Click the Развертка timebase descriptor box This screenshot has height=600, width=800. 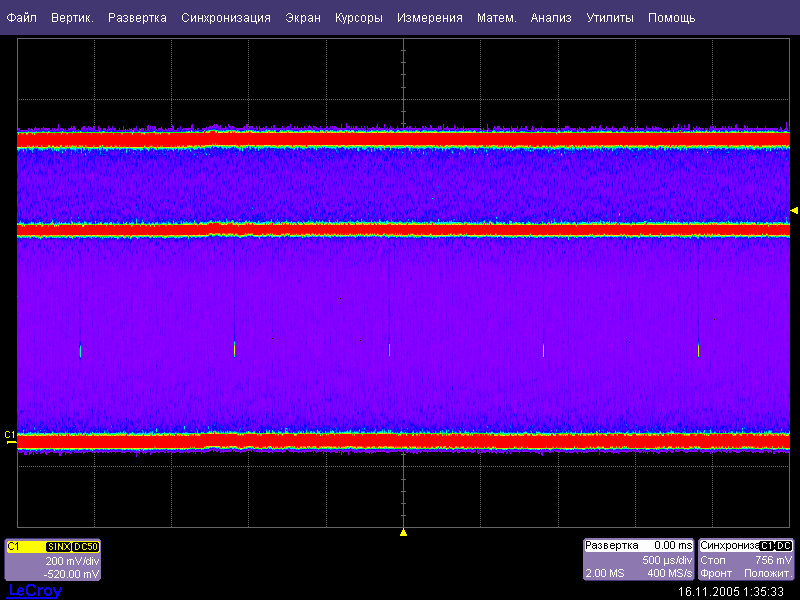click(x=638, y=561)
